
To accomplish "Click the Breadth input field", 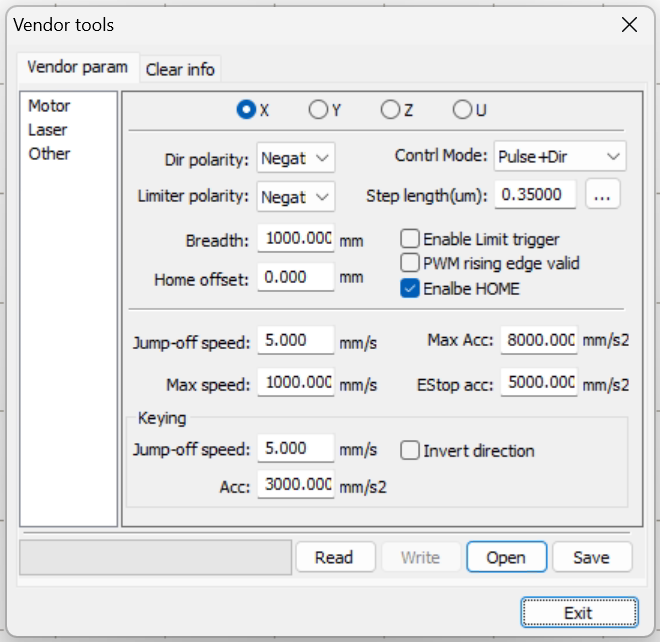I will [296, 240].
